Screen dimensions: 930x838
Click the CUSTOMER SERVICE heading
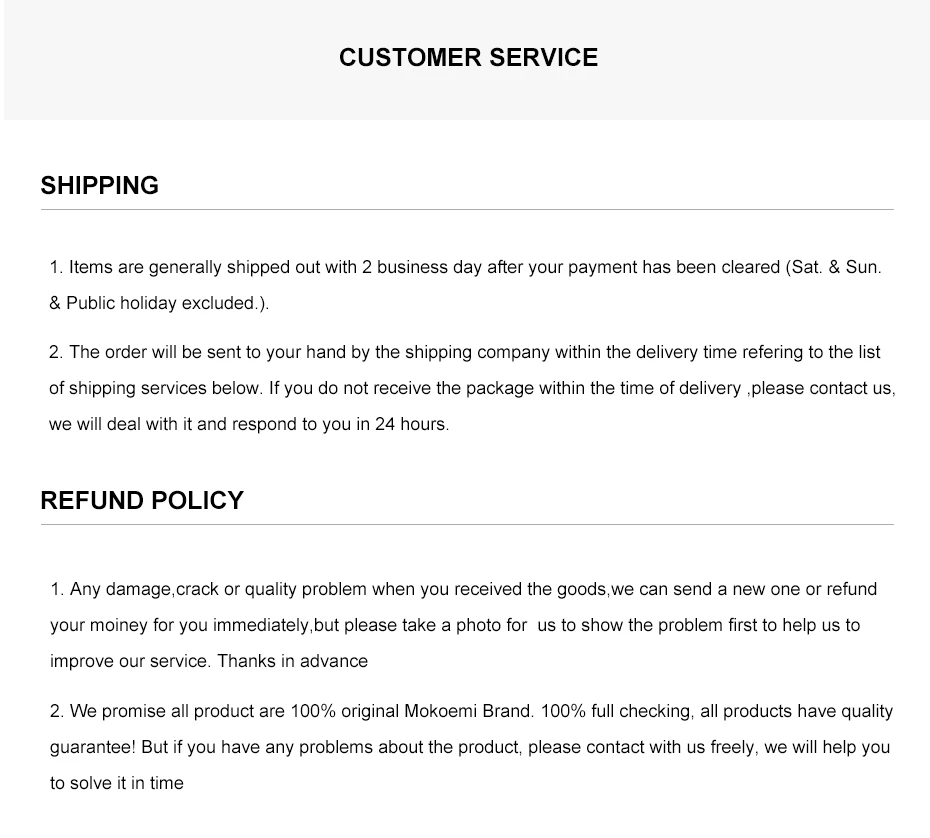(468, 58)
